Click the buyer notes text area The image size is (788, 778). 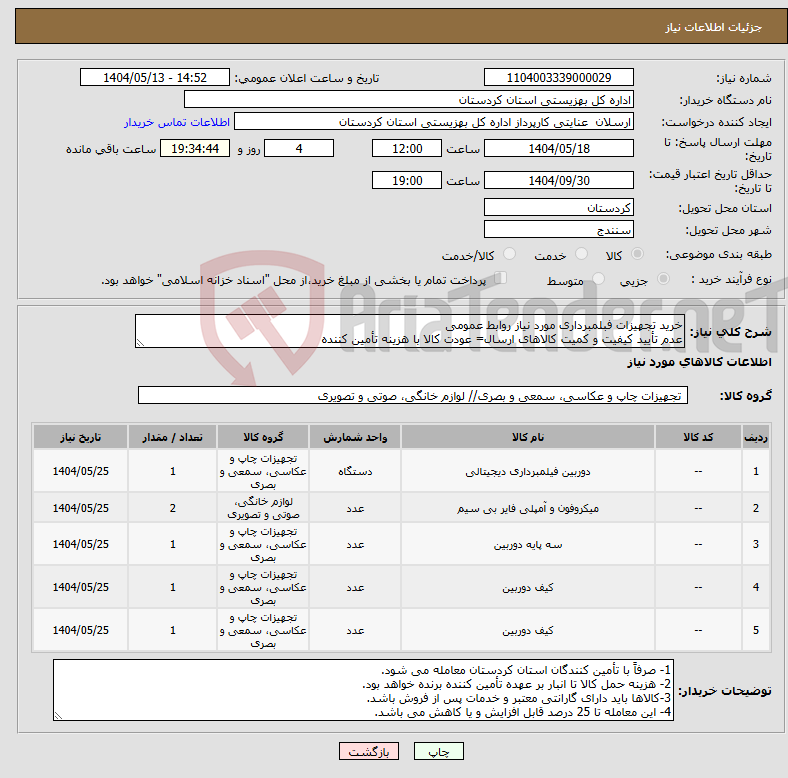click(x=363, y=691)
